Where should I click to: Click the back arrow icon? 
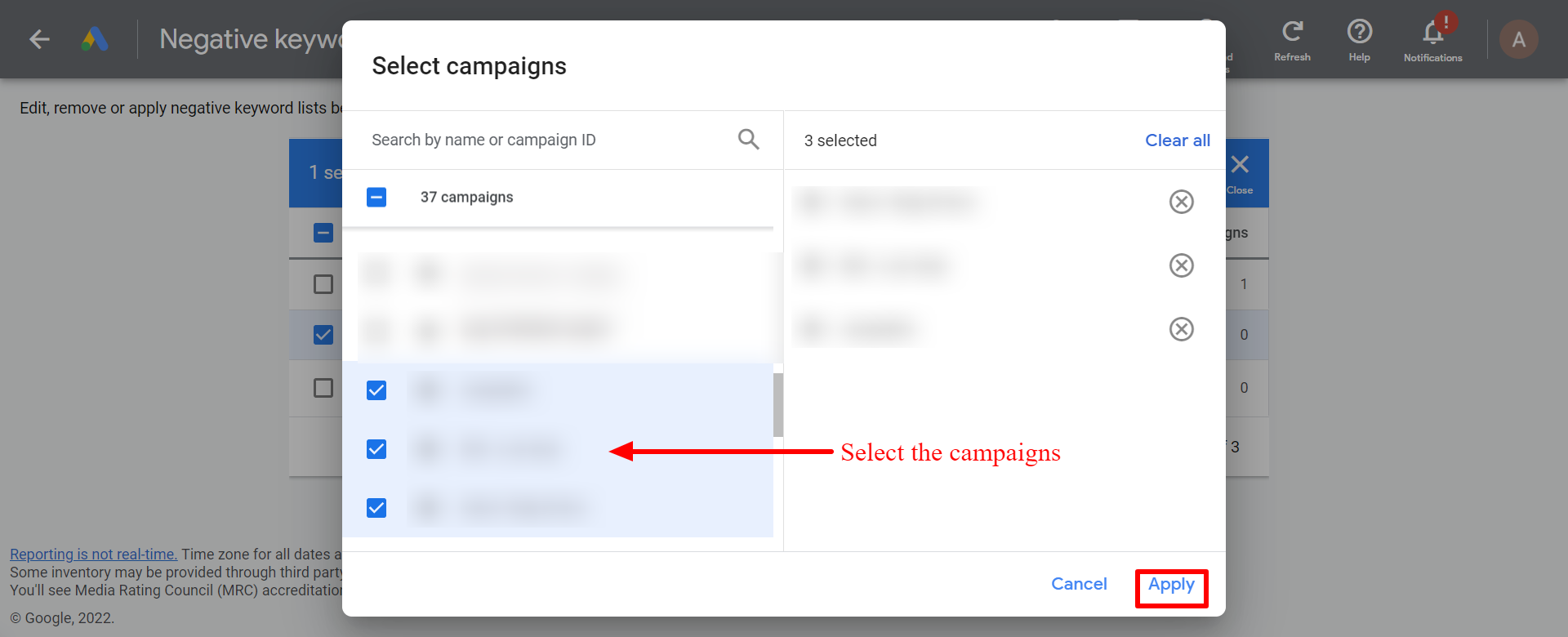click(x=39, y=39)
